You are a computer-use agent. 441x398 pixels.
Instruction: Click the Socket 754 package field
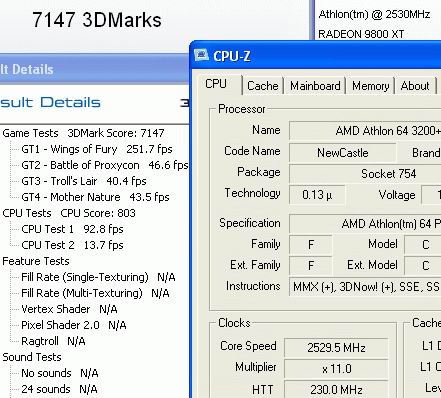pyautogui.click(x=365, y=174)
